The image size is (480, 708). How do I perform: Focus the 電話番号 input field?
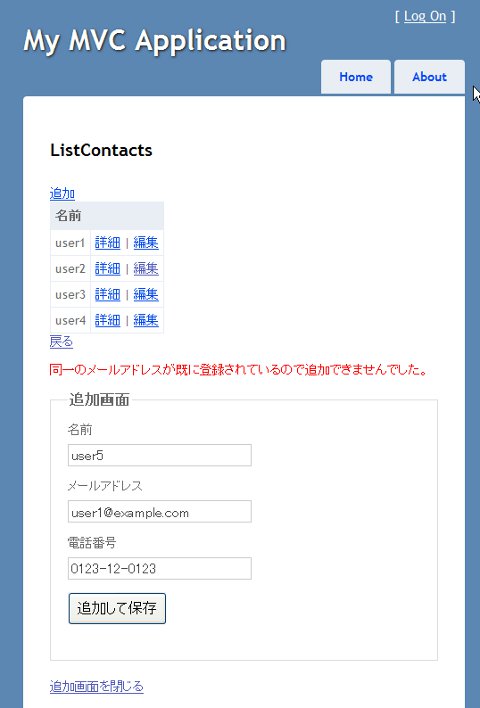click(160, 568)
